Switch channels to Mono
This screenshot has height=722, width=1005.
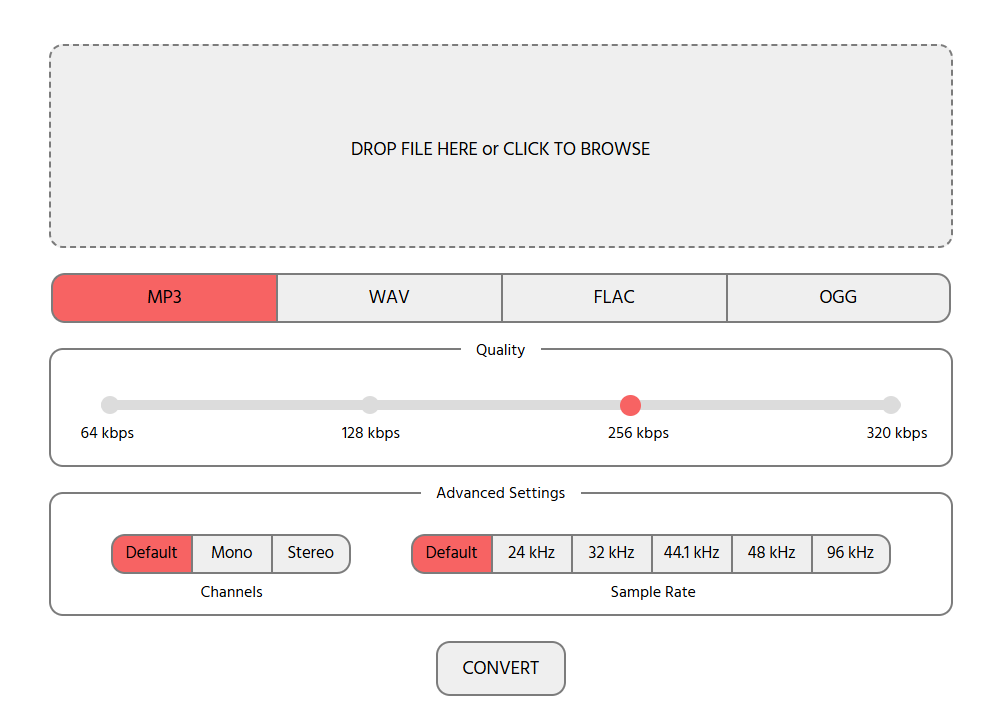point(232,553)
